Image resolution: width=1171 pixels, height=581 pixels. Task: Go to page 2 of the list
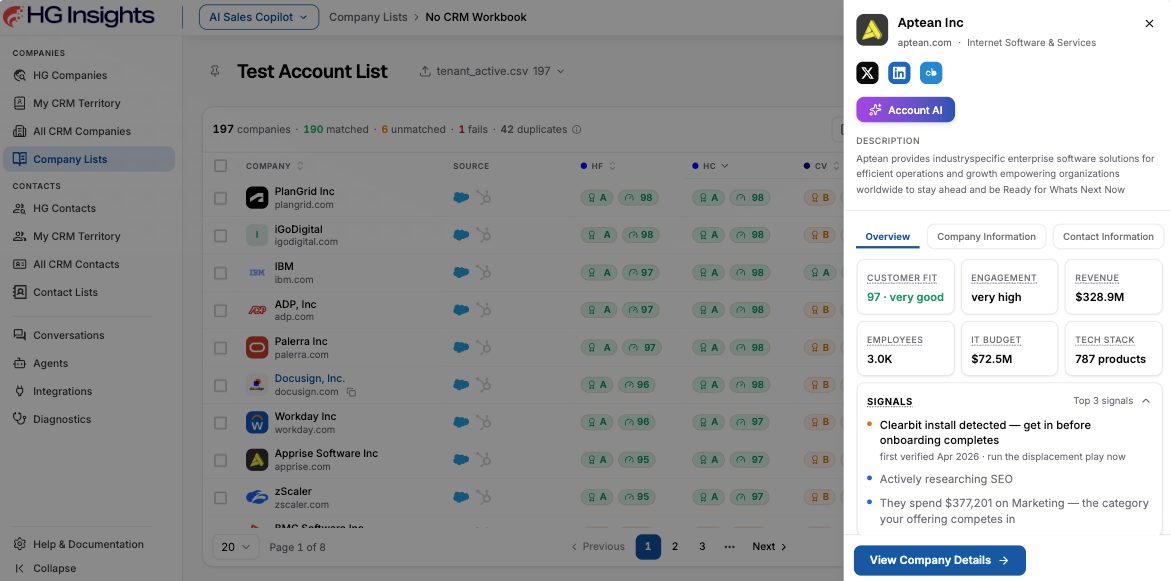[x=674, y=547]
